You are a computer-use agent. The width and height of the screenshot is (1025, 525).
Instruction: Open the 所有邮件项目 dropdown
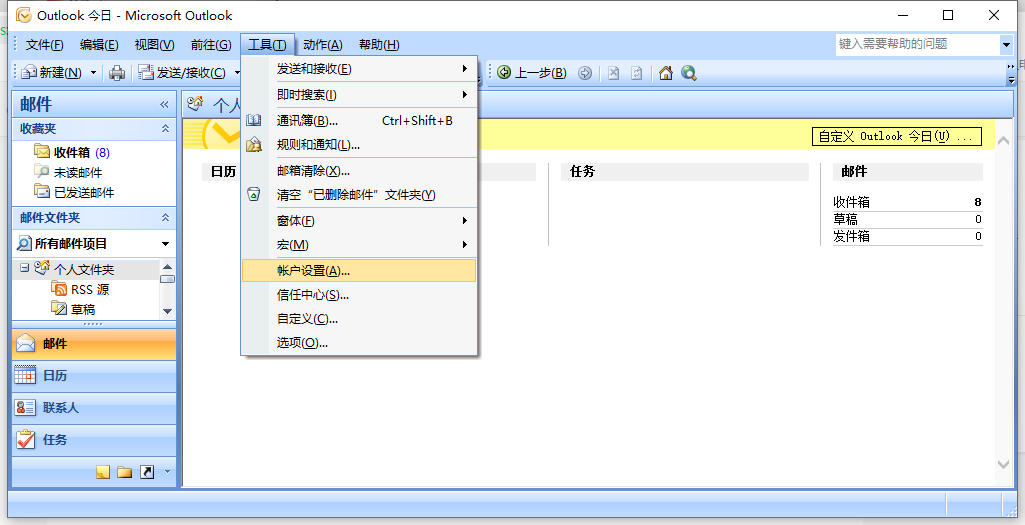pyautogui.click(x=165, y=244)
